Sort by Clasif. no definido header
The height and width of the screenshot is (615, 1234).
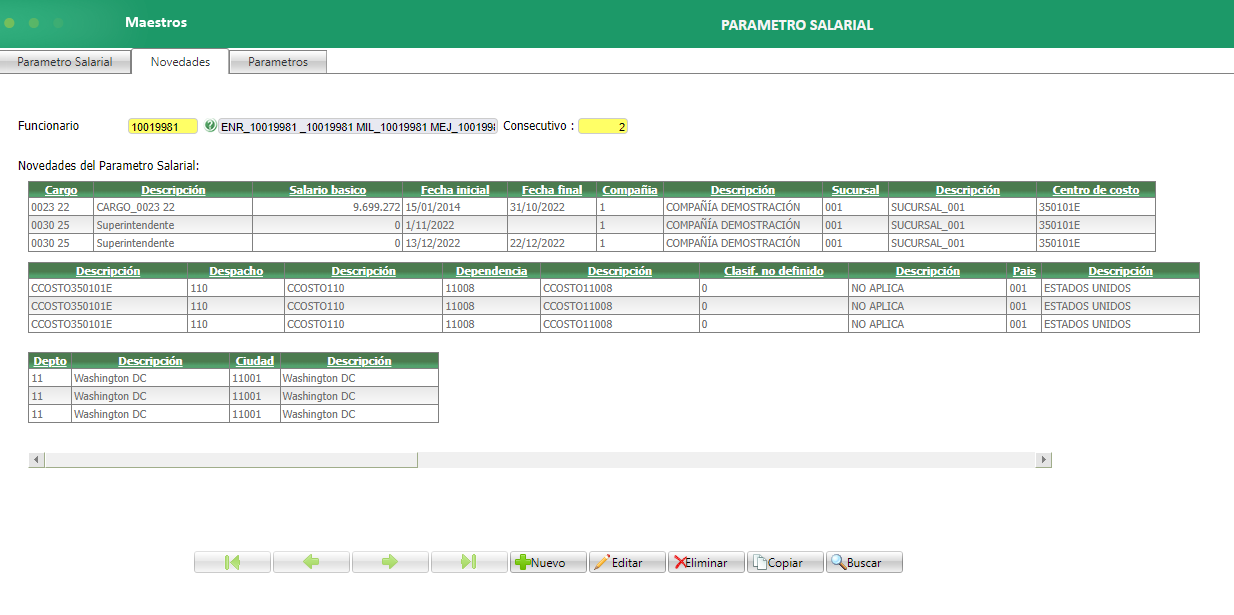(773, 271)
